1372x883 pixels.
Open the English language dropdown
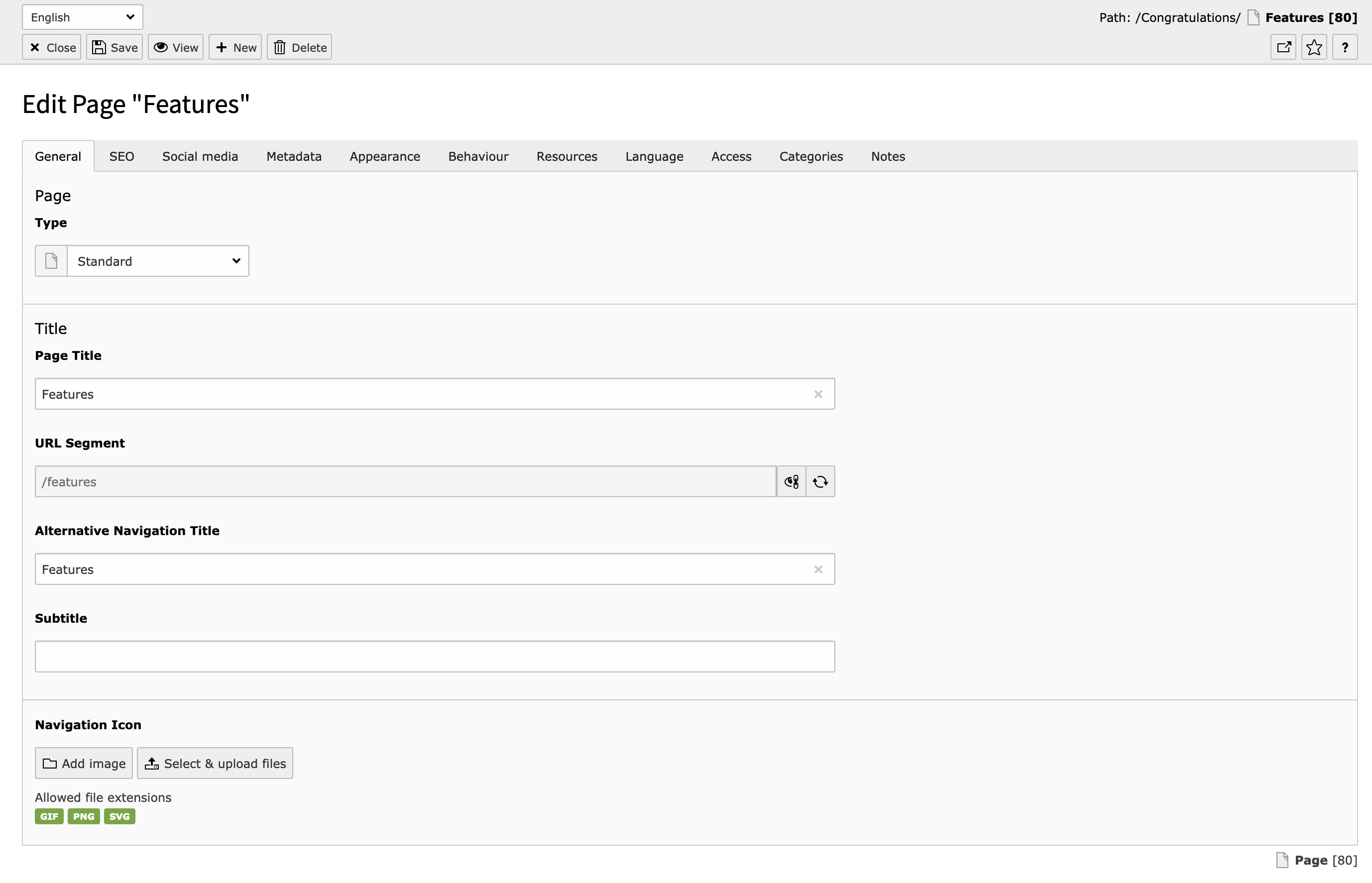[83, 17]
